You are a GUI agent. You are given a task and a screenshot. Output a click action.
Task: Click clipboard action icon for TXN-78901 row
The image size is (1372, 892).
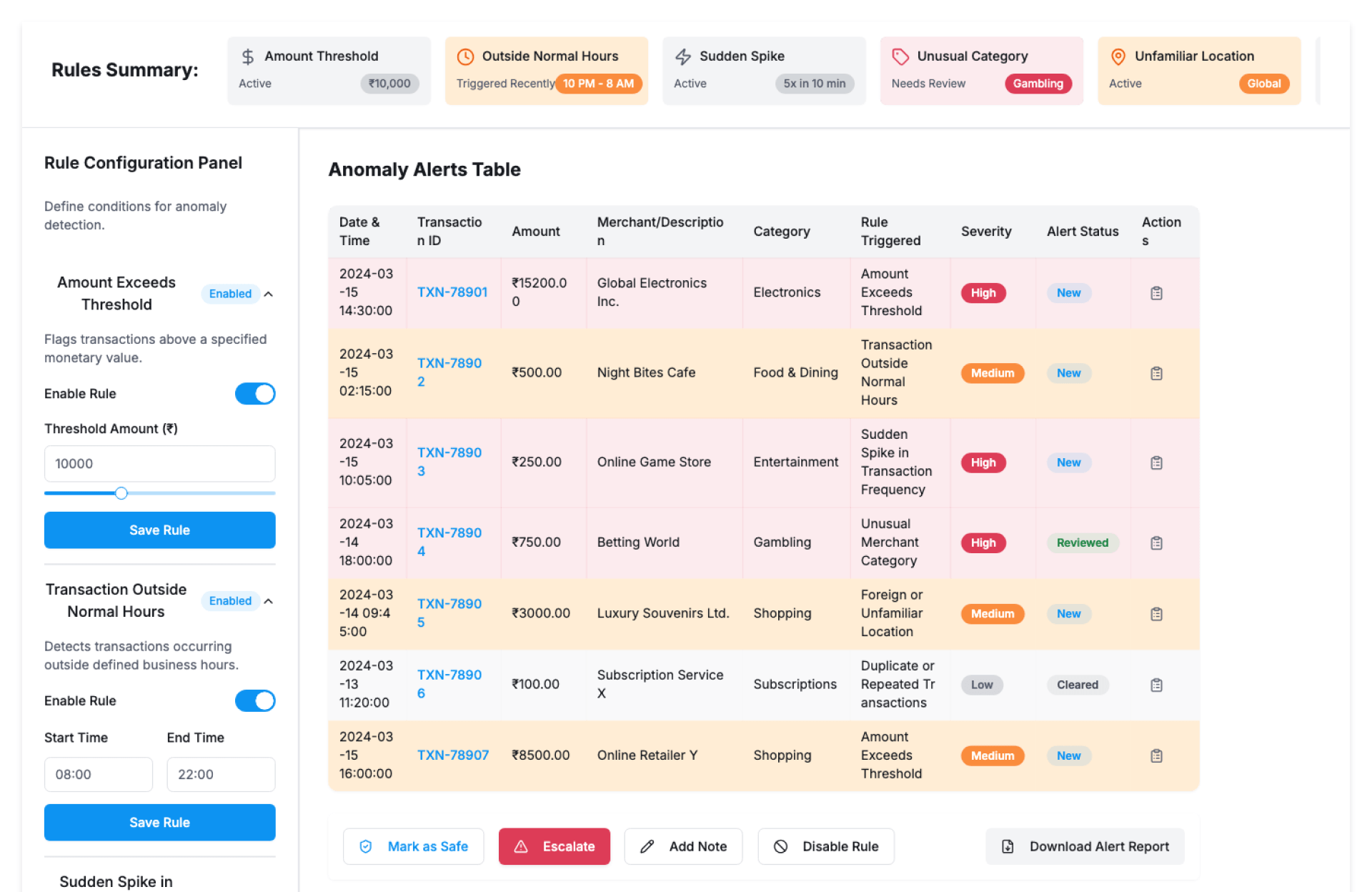pos(1156,293)
